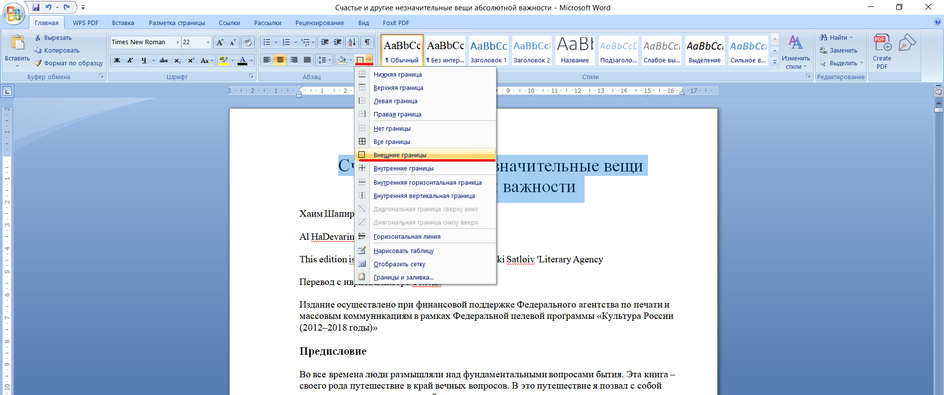Apply the Заголовок 1 style
944x395 pixels.
click(x=488, y=50)
